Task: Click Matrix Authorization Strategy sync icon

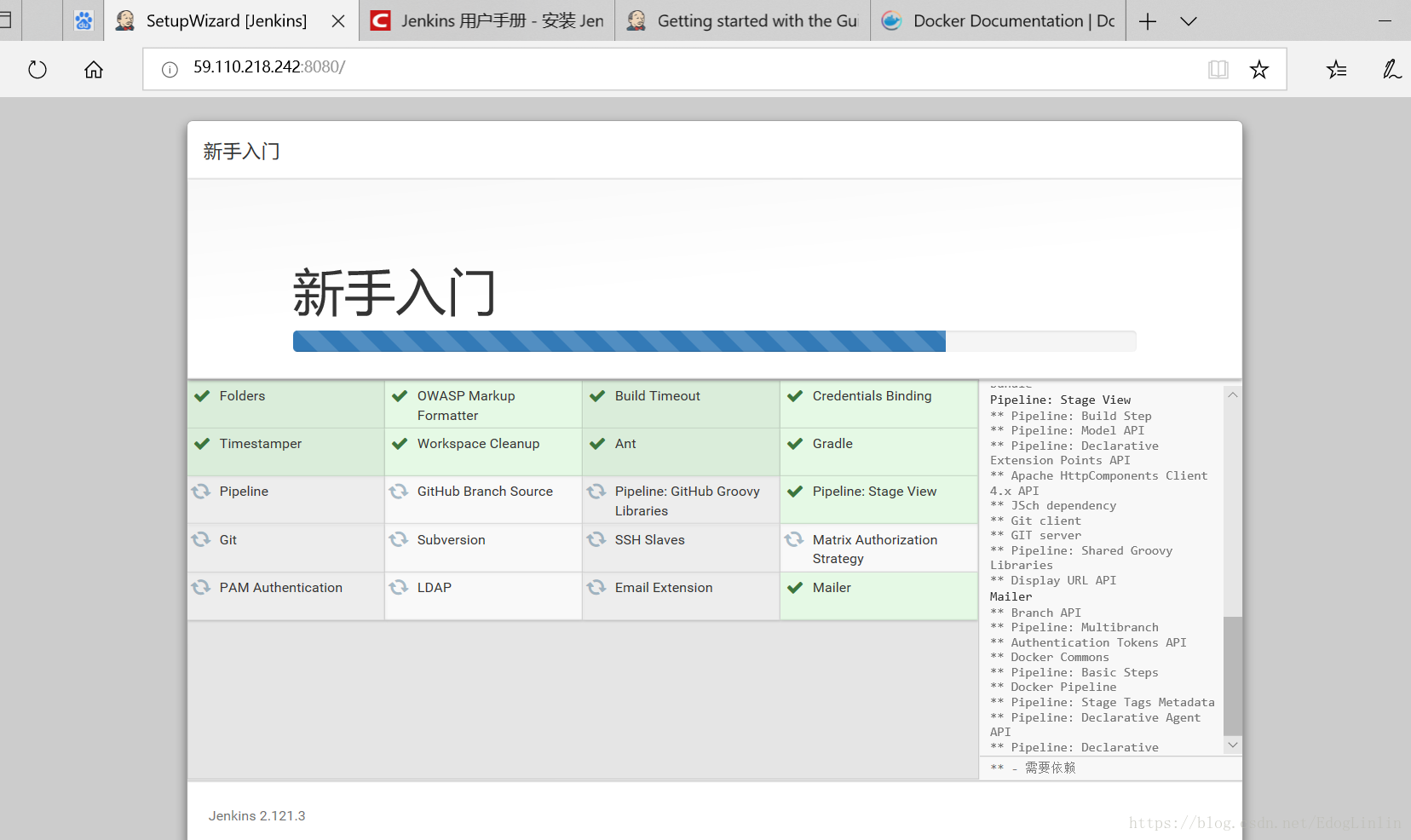Action: point(794,539)
